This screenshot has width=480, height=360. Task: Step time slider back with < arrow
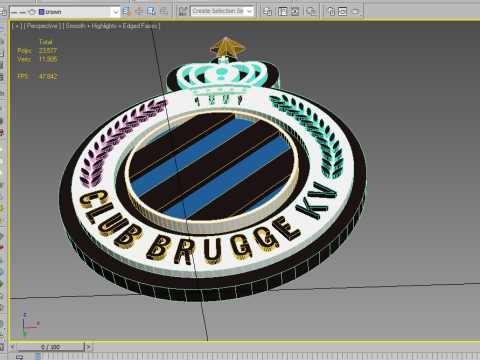click(x=13, y=347)
